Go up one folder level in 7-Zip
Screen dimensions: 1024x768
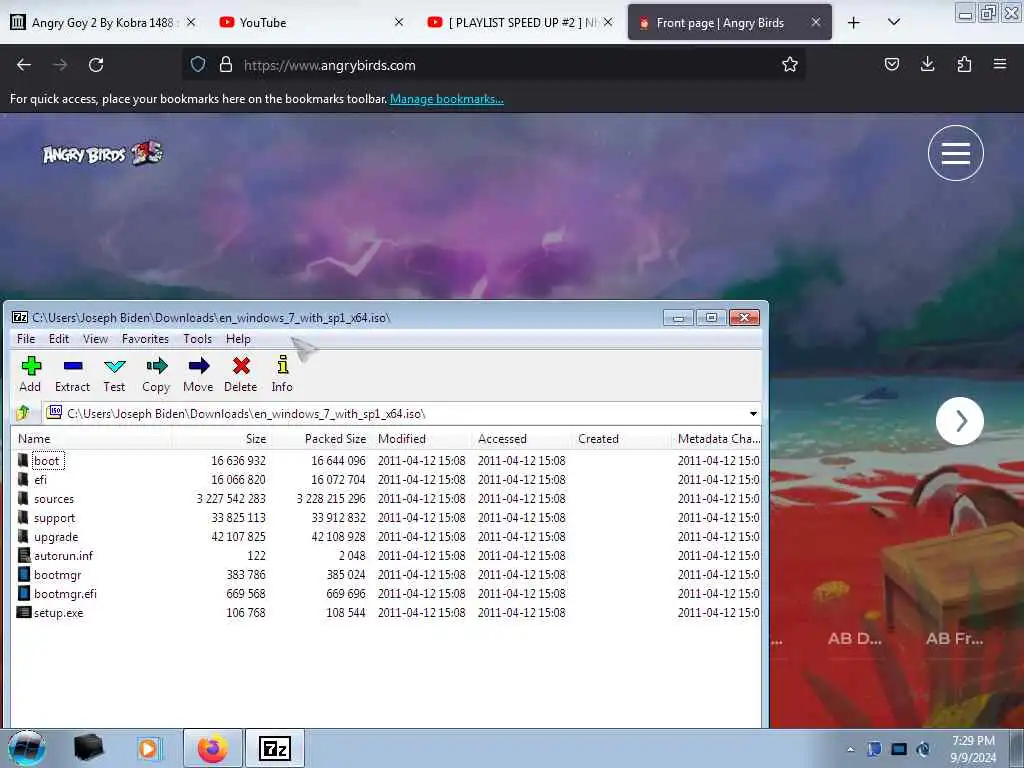coord(24,413)
